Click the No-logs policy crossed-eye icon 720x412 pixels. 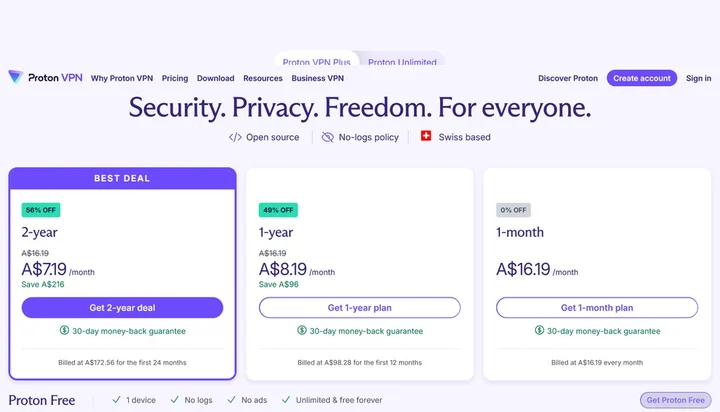click(x=328, y=137)
